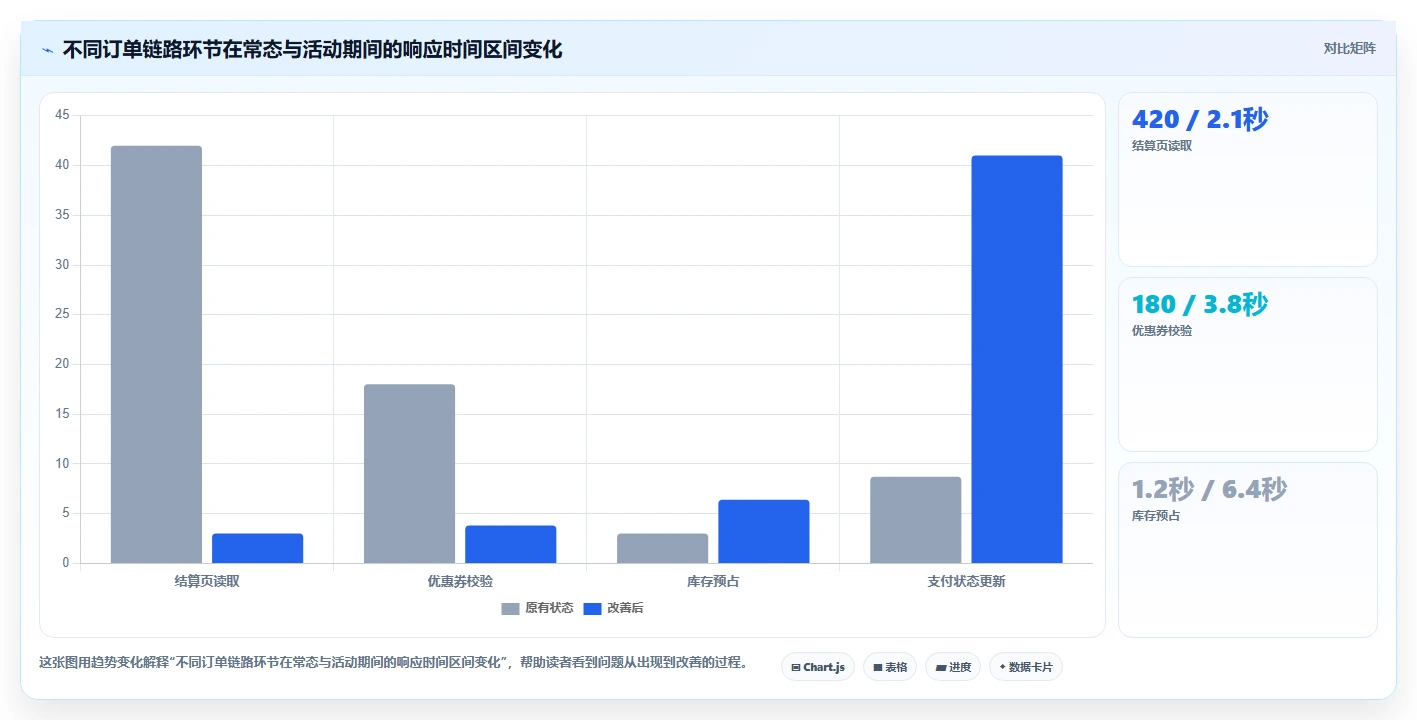Viewport: 1417px width, 720px height.
Task: Click the 库存预占 x-axis label
Action: [713, 581]
